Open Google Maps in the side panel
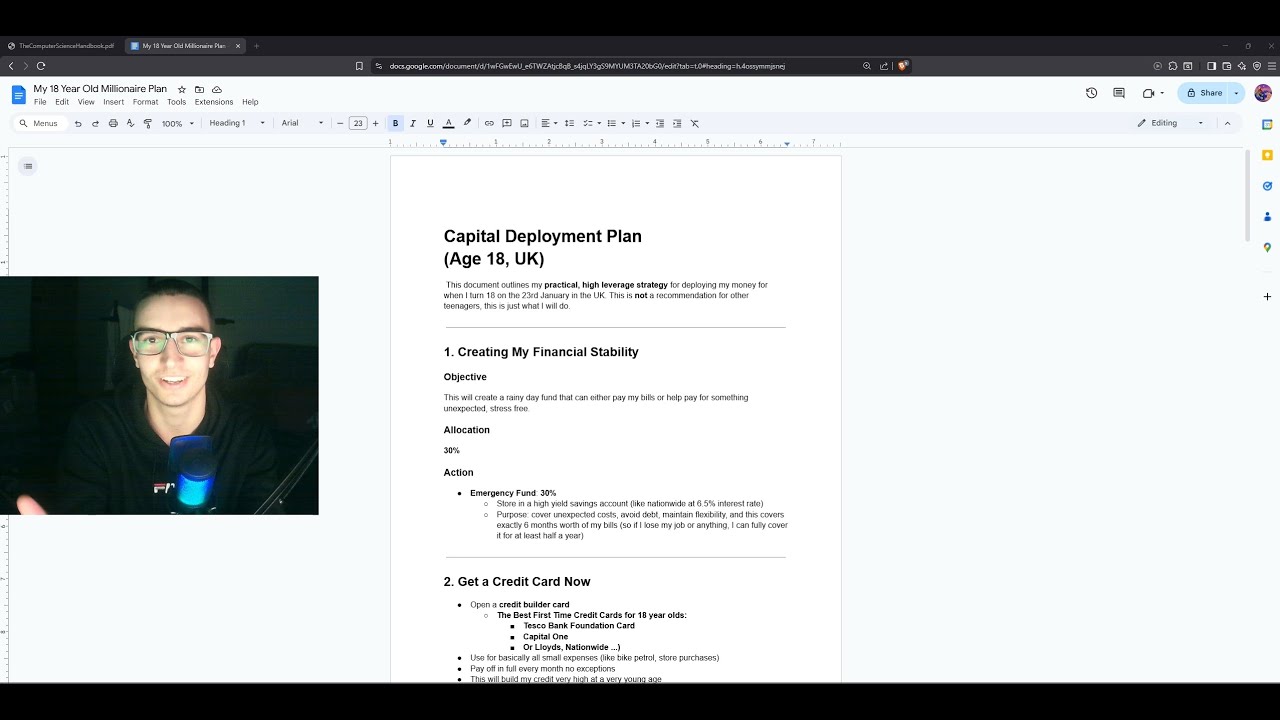Viewport: 1280px width, 720px height. pyautogui.click(x=1267, y=247)
